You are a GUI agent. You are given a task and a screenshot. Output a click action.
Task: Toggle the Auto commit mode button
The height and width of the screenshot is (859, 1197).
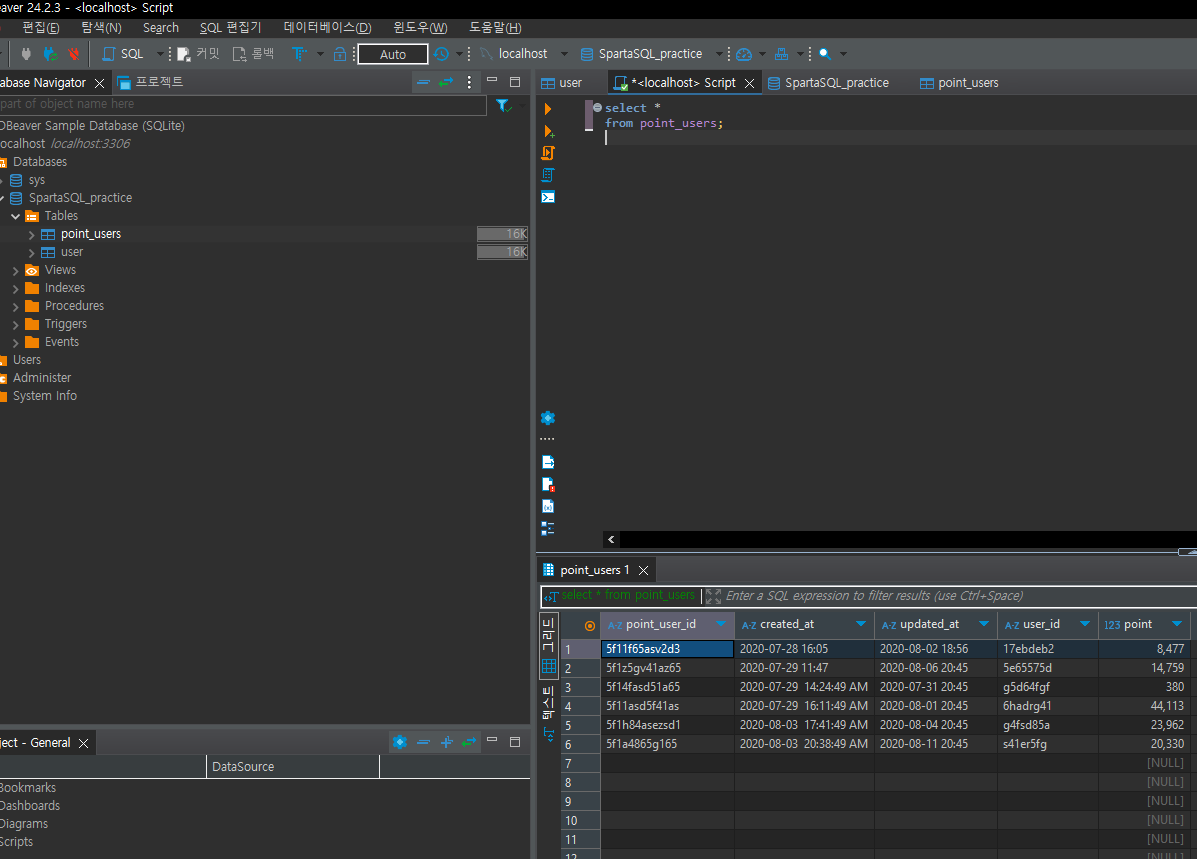pos(392,53)
